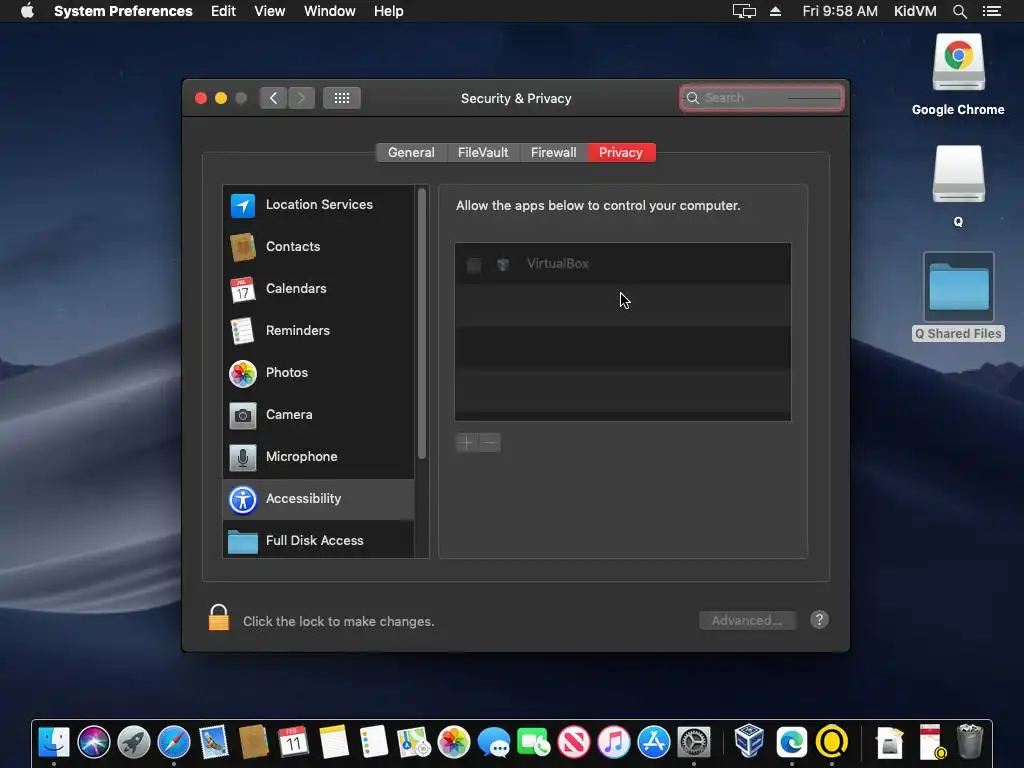Switch to the Privacy tab

pos(621,153)
